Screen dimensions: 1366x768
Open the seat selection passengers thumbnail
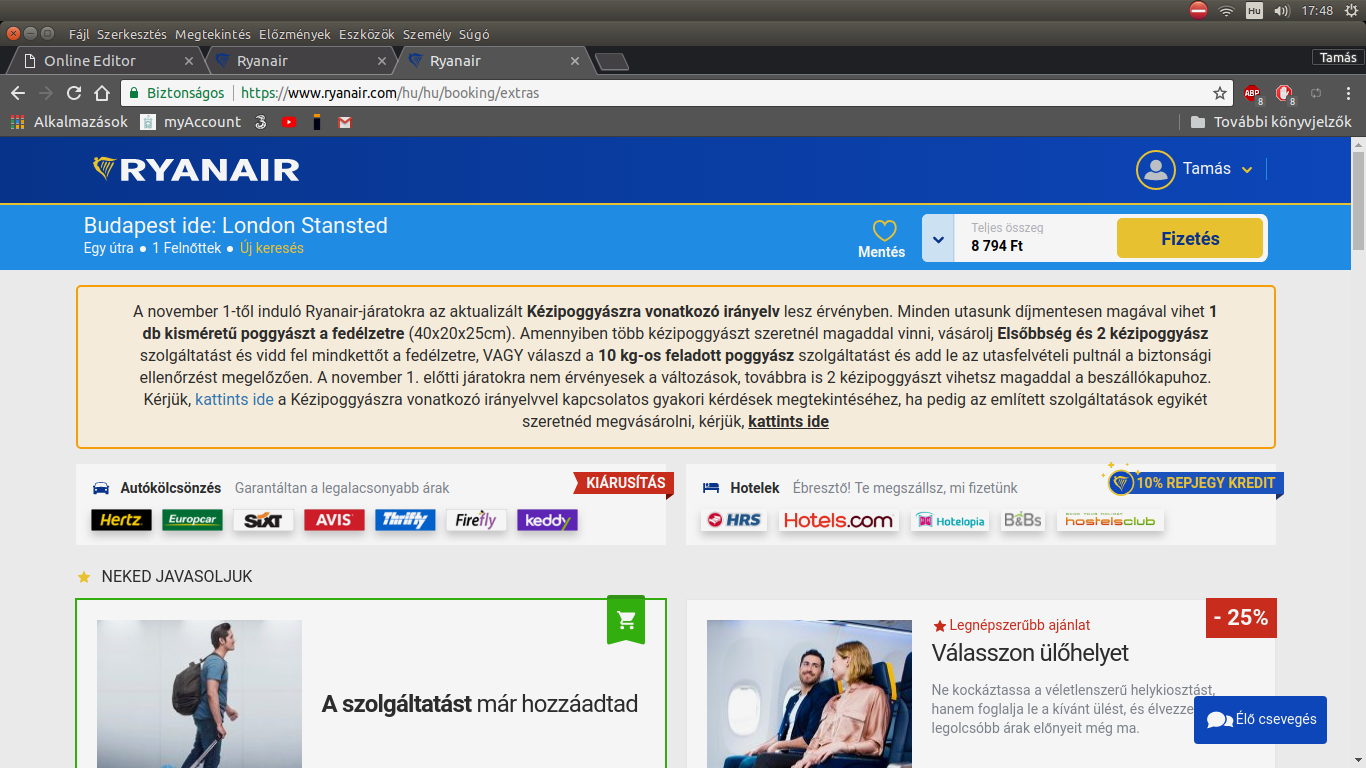pos(809,694)
